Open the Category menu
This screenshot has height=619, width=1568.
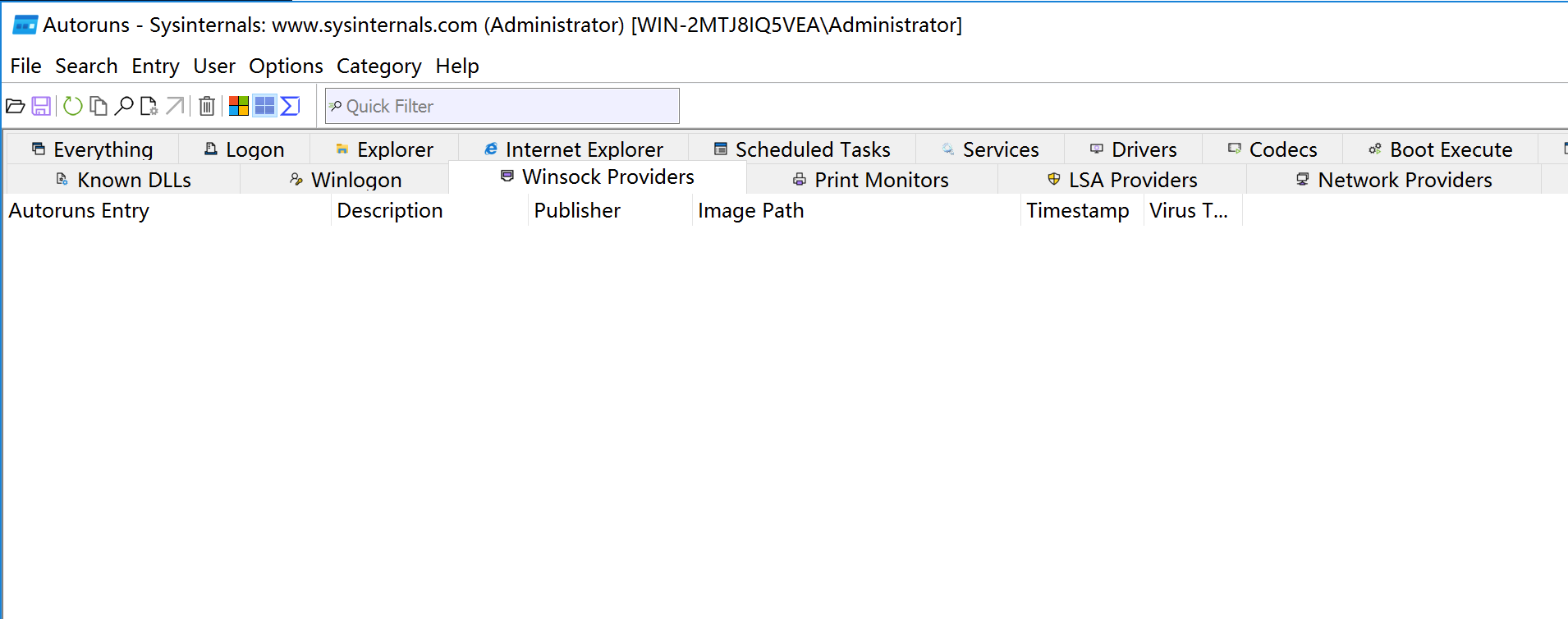(x=378, y=66)
